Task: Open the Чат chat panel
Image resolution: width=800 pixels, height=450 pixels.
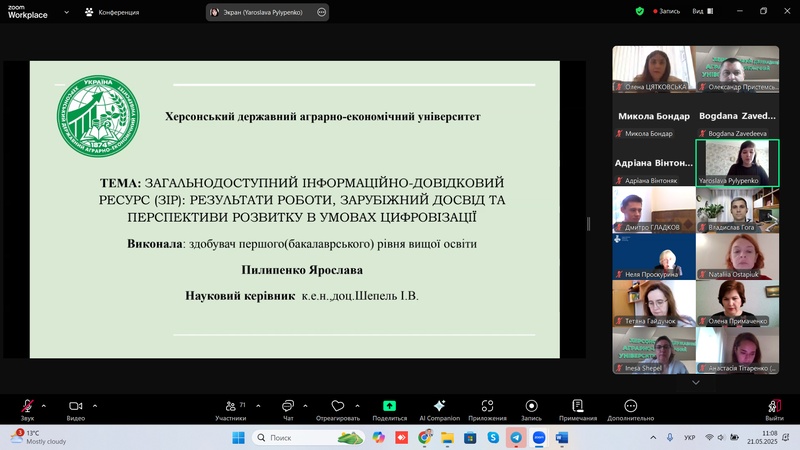Action: 288,410
